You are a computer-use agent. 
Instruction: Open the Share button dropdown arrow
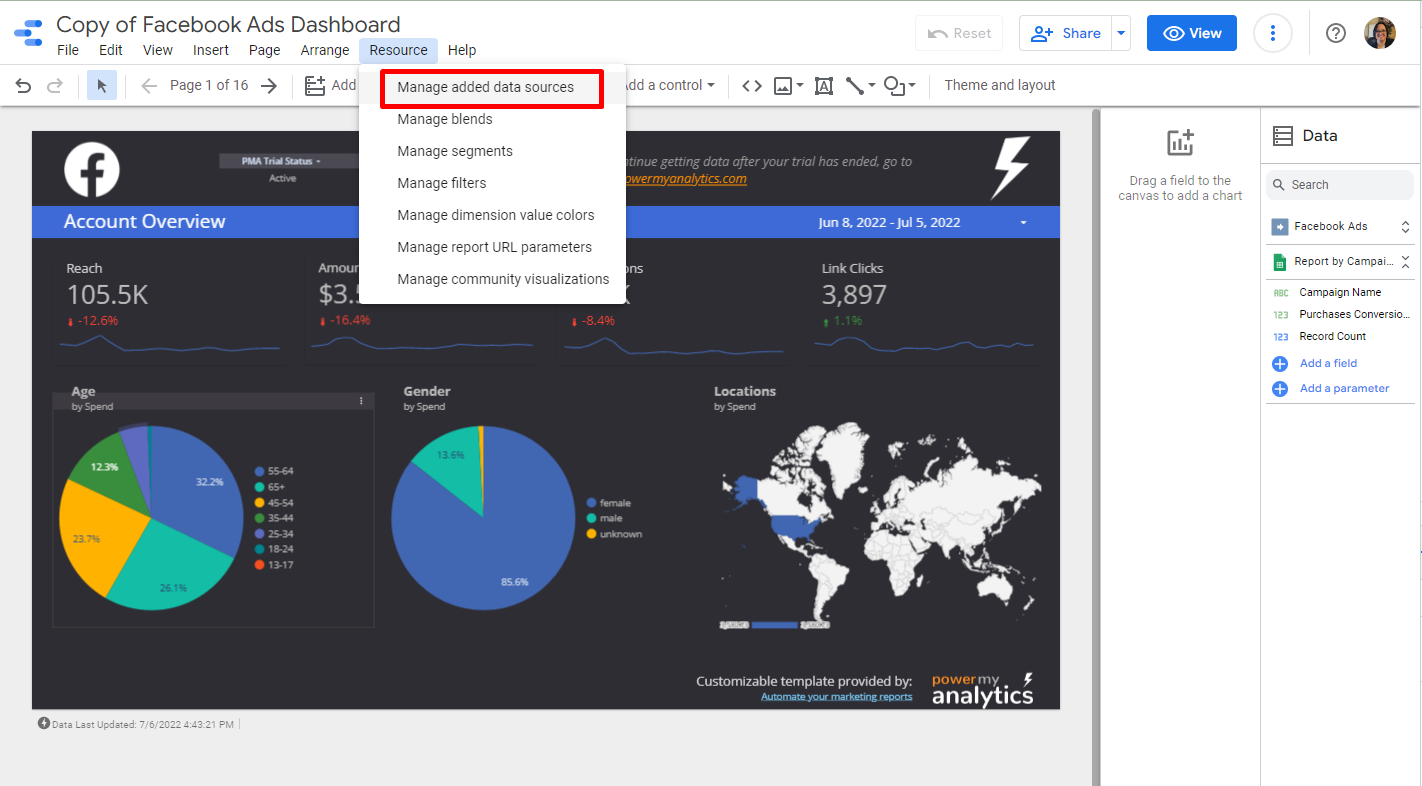(1122, 33)
